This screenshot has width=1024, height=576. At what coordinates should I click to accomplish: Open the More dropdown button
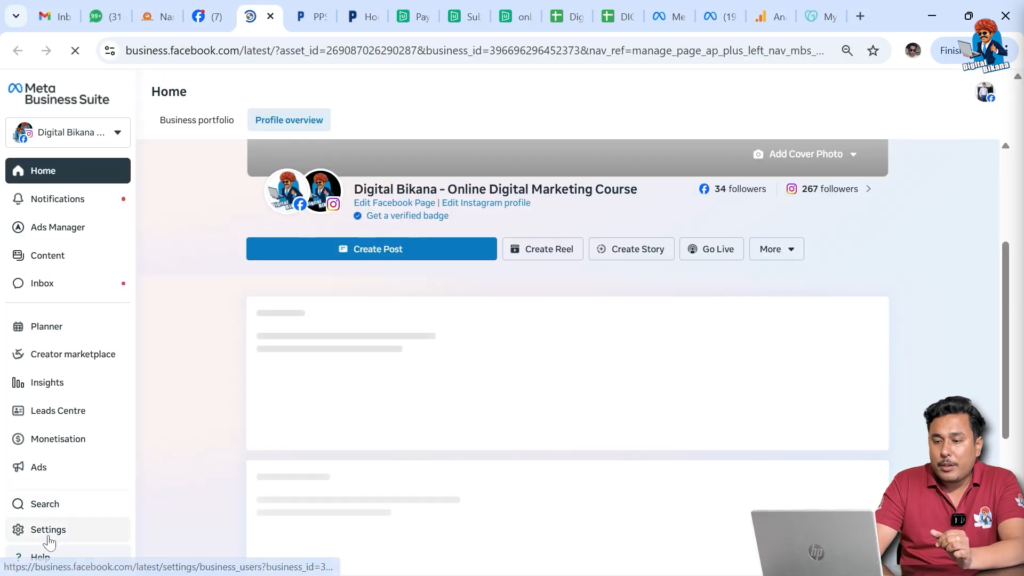coord(776,249)
